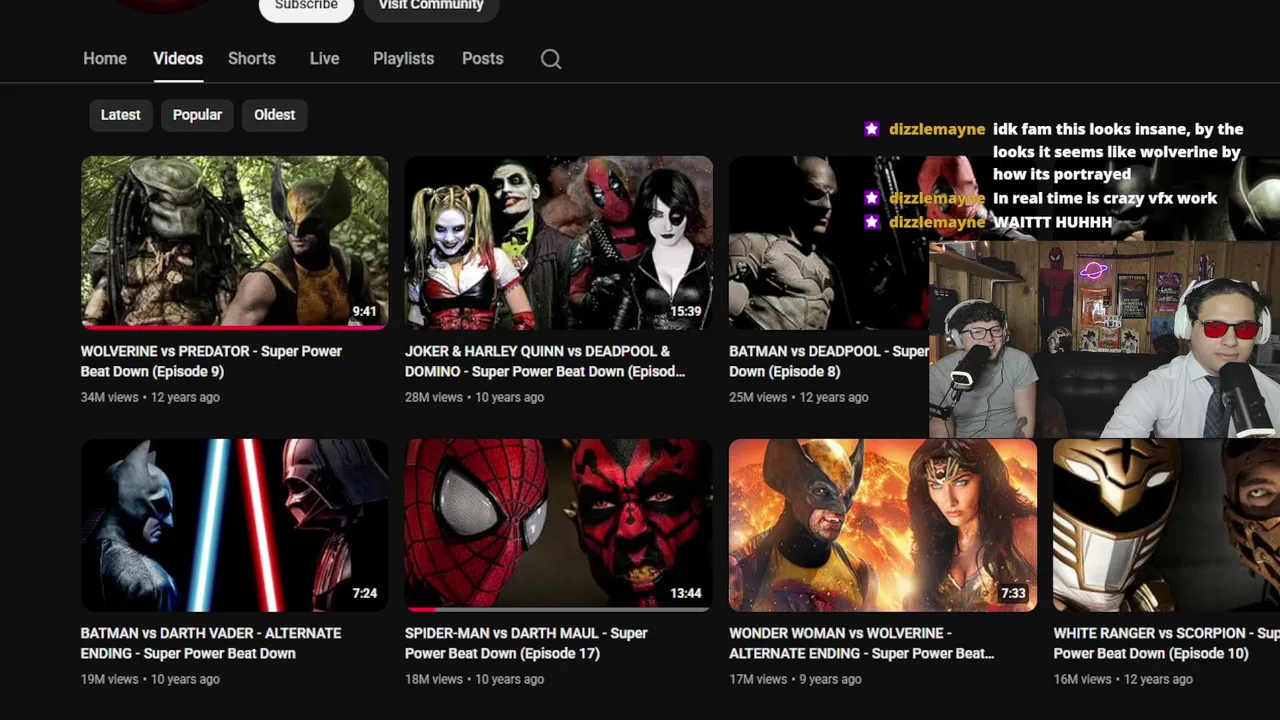Click the Subscribe button

pyautogui.click(x=306, y=6)
